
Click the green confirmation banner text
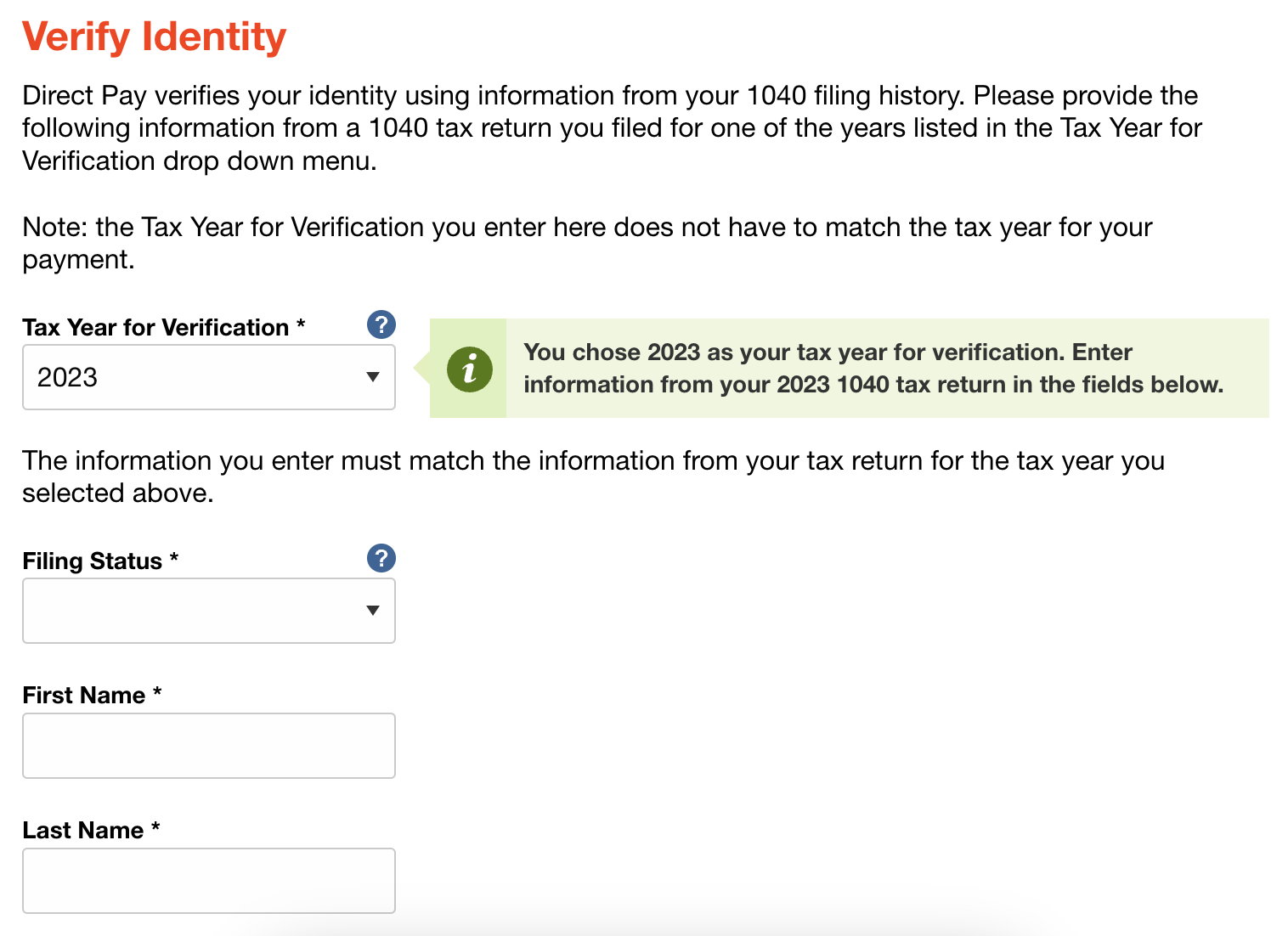point(873,368)
